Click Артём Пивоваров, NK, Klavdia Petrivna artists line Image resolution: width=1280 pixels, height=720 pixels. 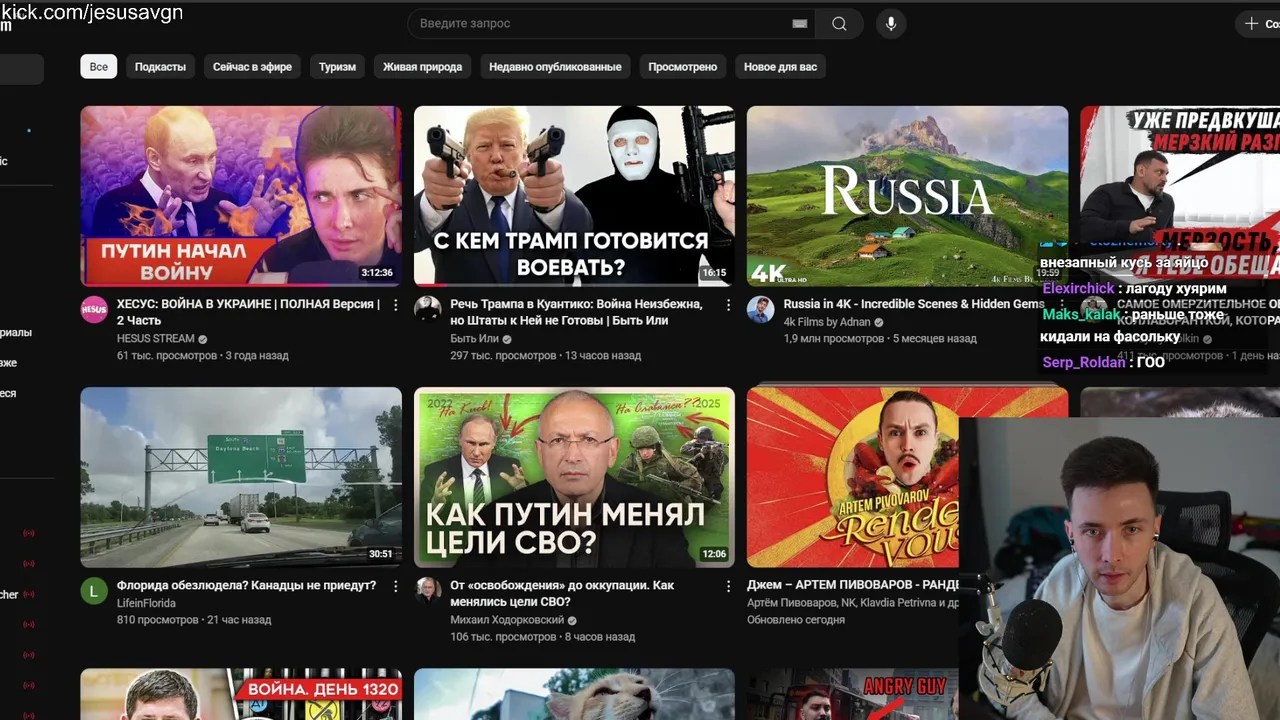(x=853, y=603)
